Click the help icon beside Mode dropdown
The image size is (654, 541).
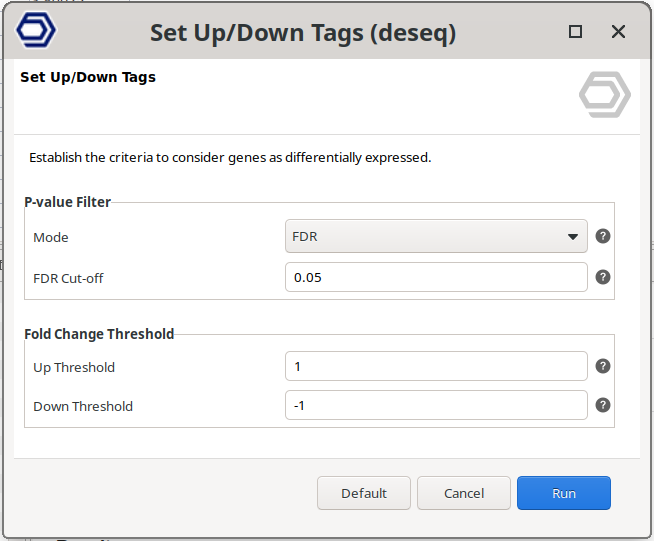603,237
